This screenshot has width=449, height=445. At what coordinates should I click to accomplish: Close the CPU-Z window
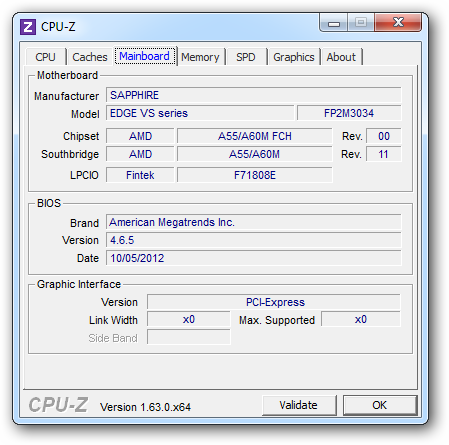tap(398, 23)
